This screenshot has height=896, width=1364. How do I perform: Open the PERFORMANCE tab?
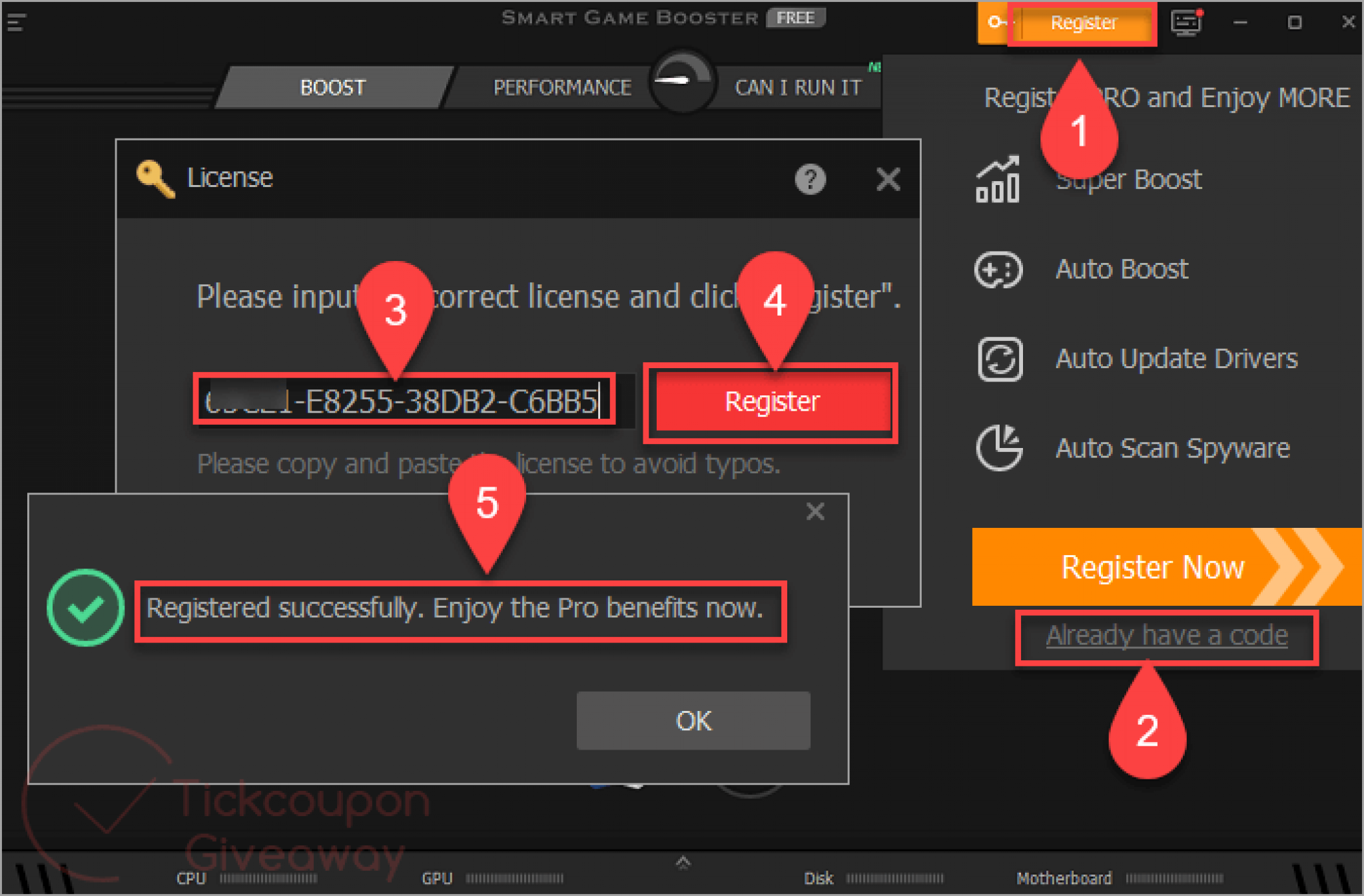pyautogui.click(x=561, y=87)
